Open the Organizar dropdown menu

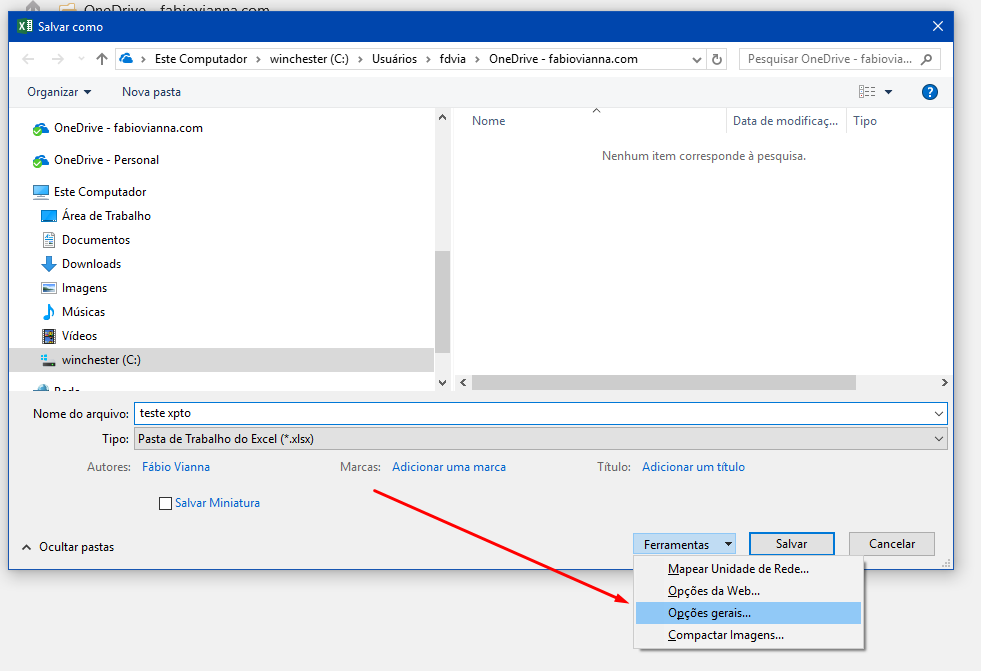coord(59,92)
